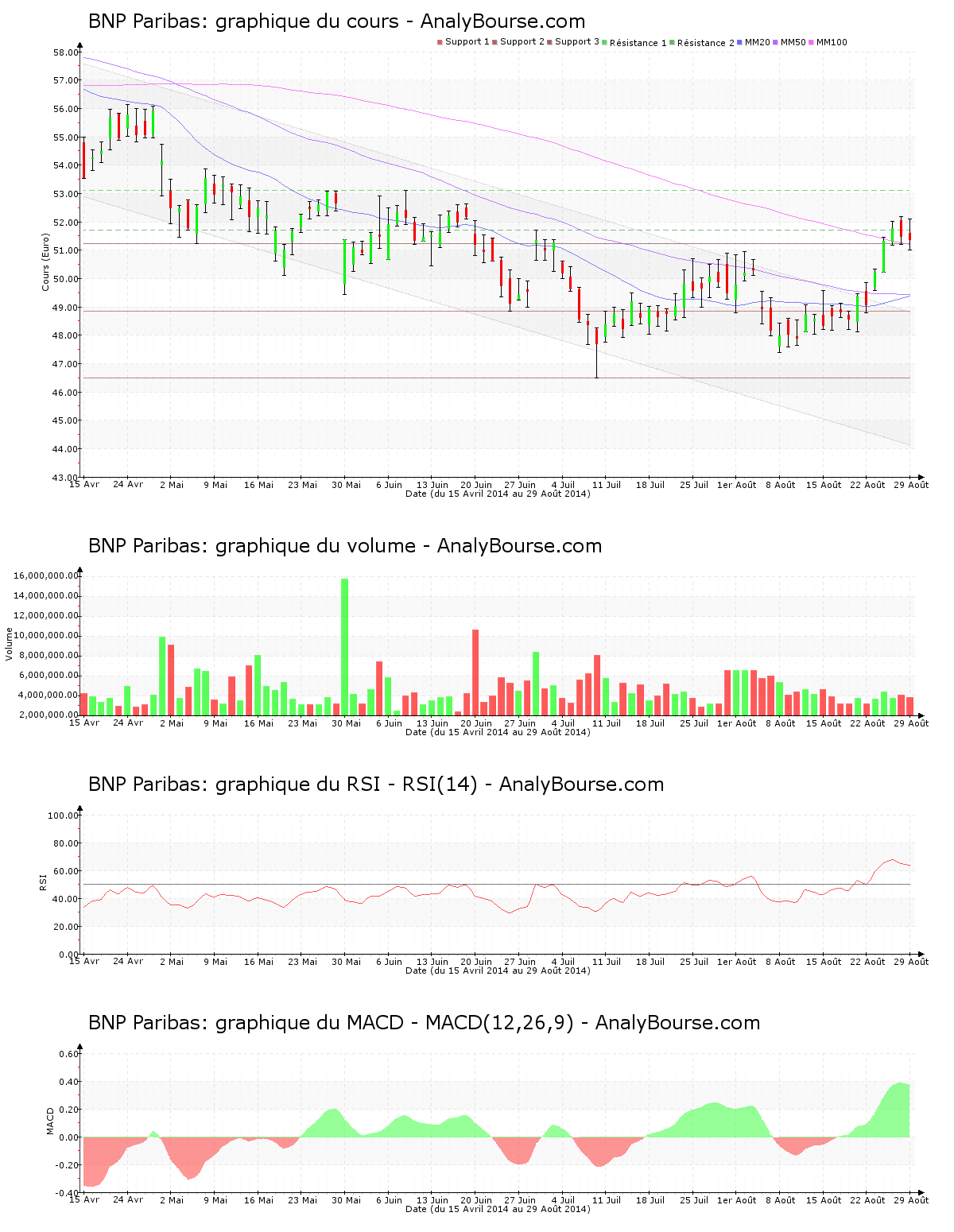Click the Support 1 legend color square

[440, 42]
